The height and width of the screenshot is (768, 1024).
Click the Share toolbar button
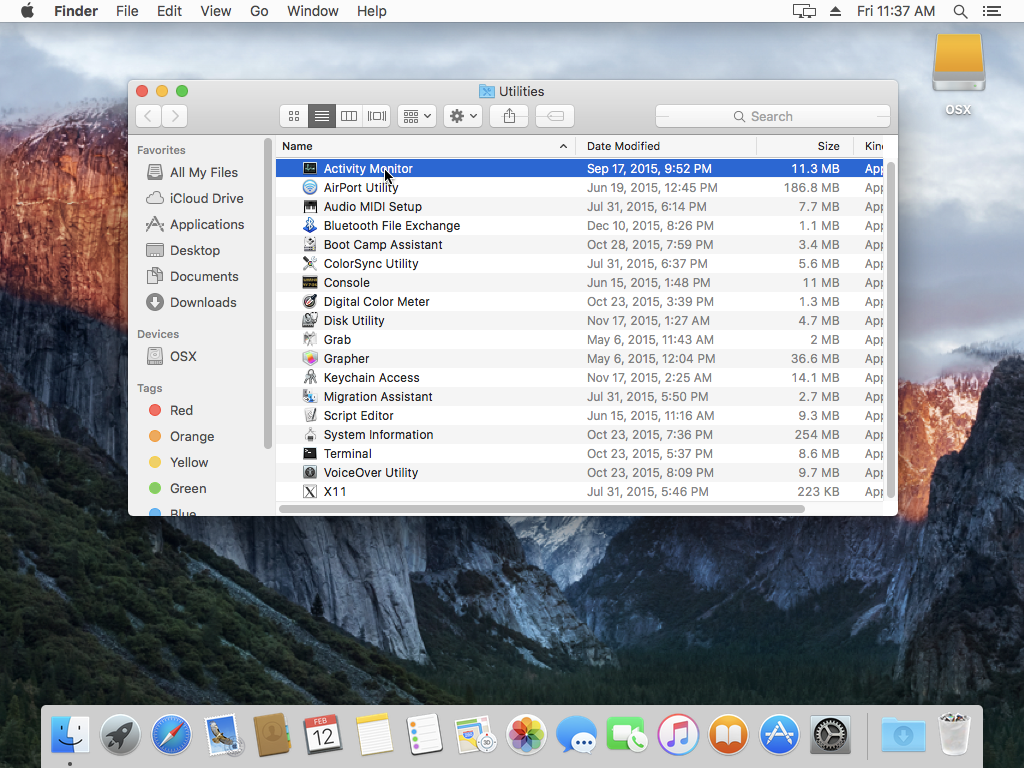509,116
